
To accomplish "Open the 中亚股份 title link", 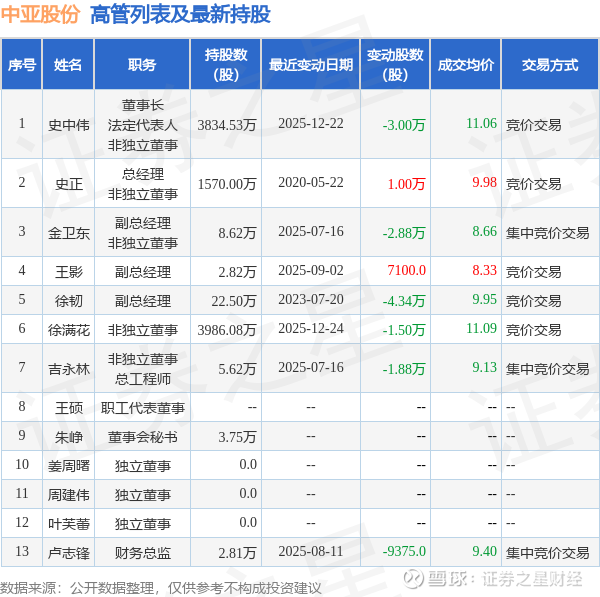I will pos(40,15).
